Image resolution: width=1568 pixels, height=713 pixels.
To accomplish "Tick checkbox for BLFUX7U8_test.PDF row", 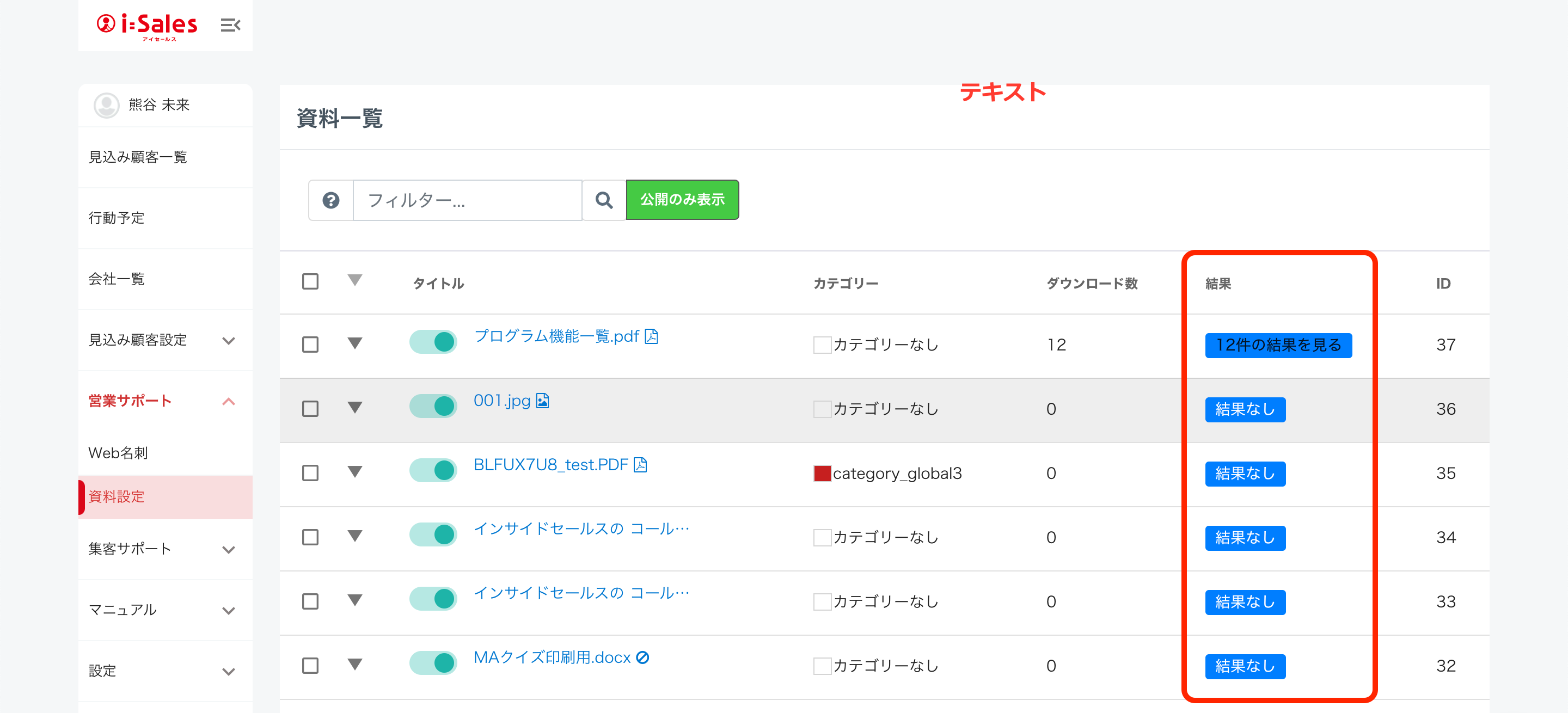I will [310, 474].
